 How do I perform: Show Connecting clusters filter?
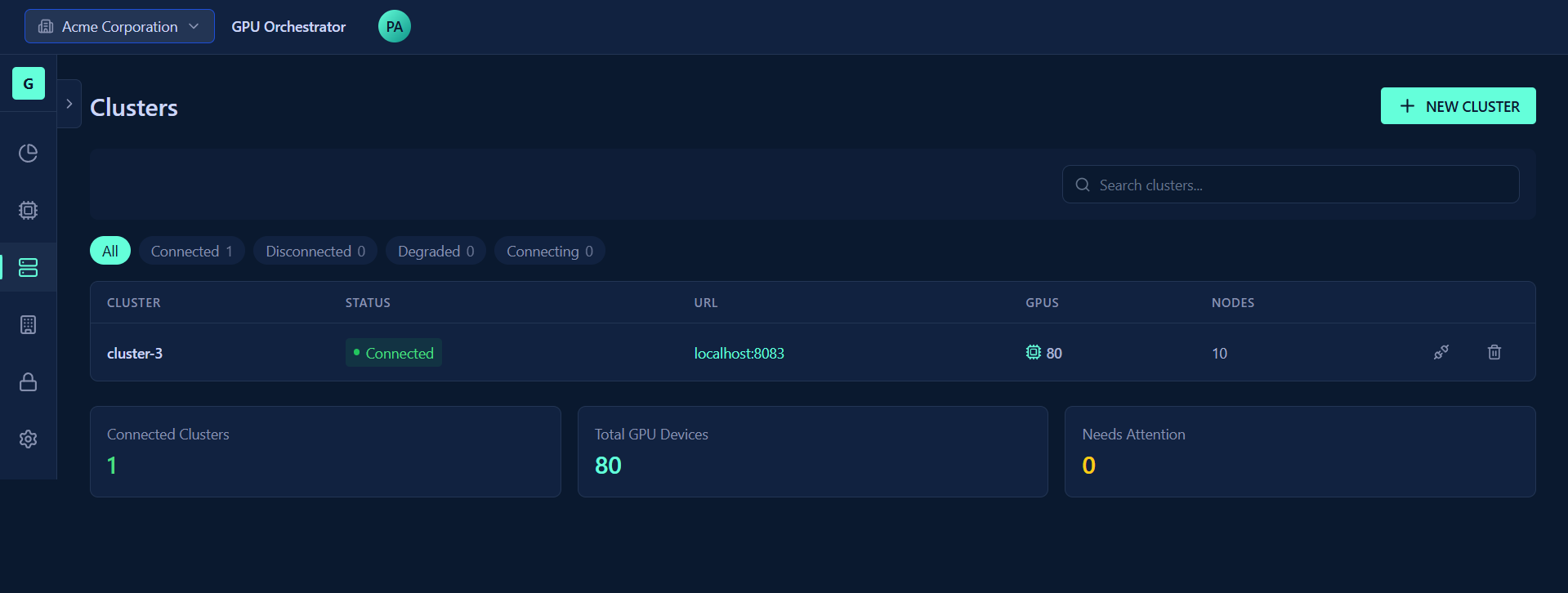tap(549, 252)
